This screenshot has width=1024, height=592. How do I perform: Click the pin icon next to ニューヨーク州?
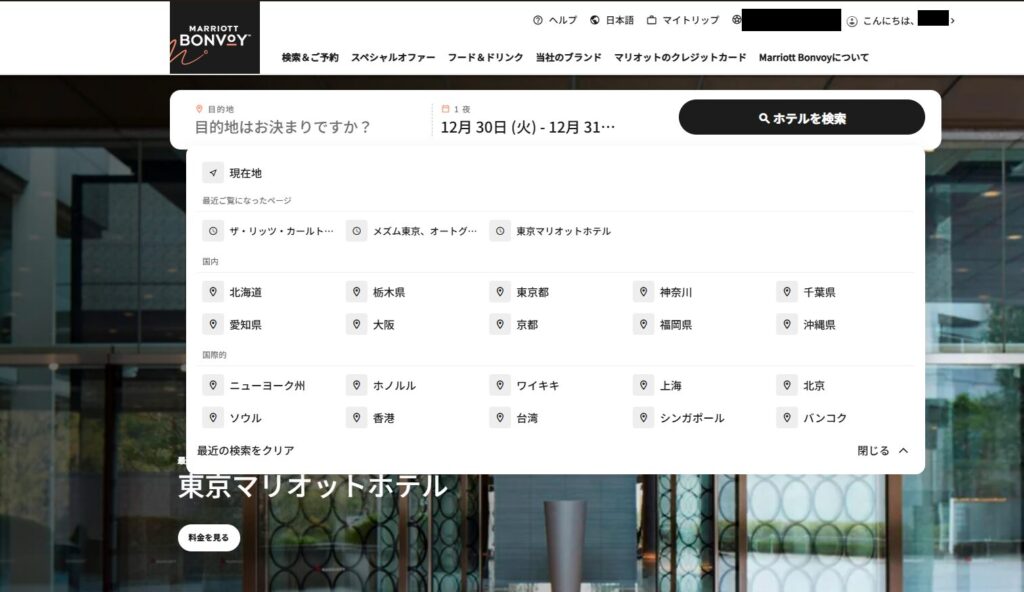[x=212, y=385]
